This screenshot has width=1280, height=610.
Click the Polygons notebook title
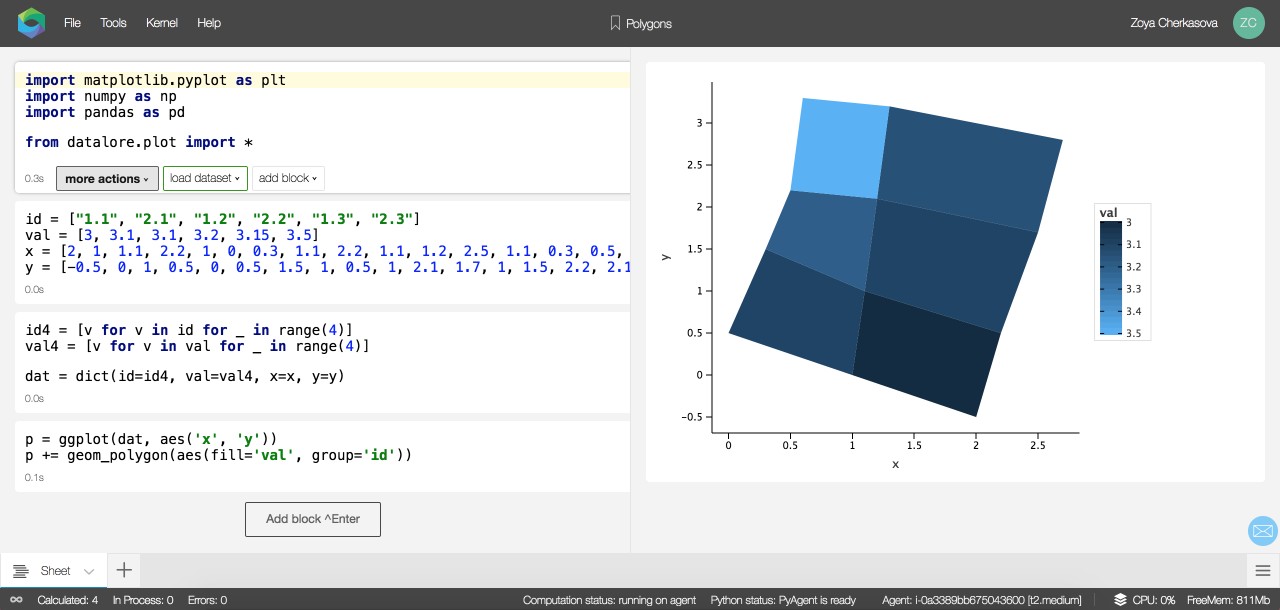pos(649,23)
